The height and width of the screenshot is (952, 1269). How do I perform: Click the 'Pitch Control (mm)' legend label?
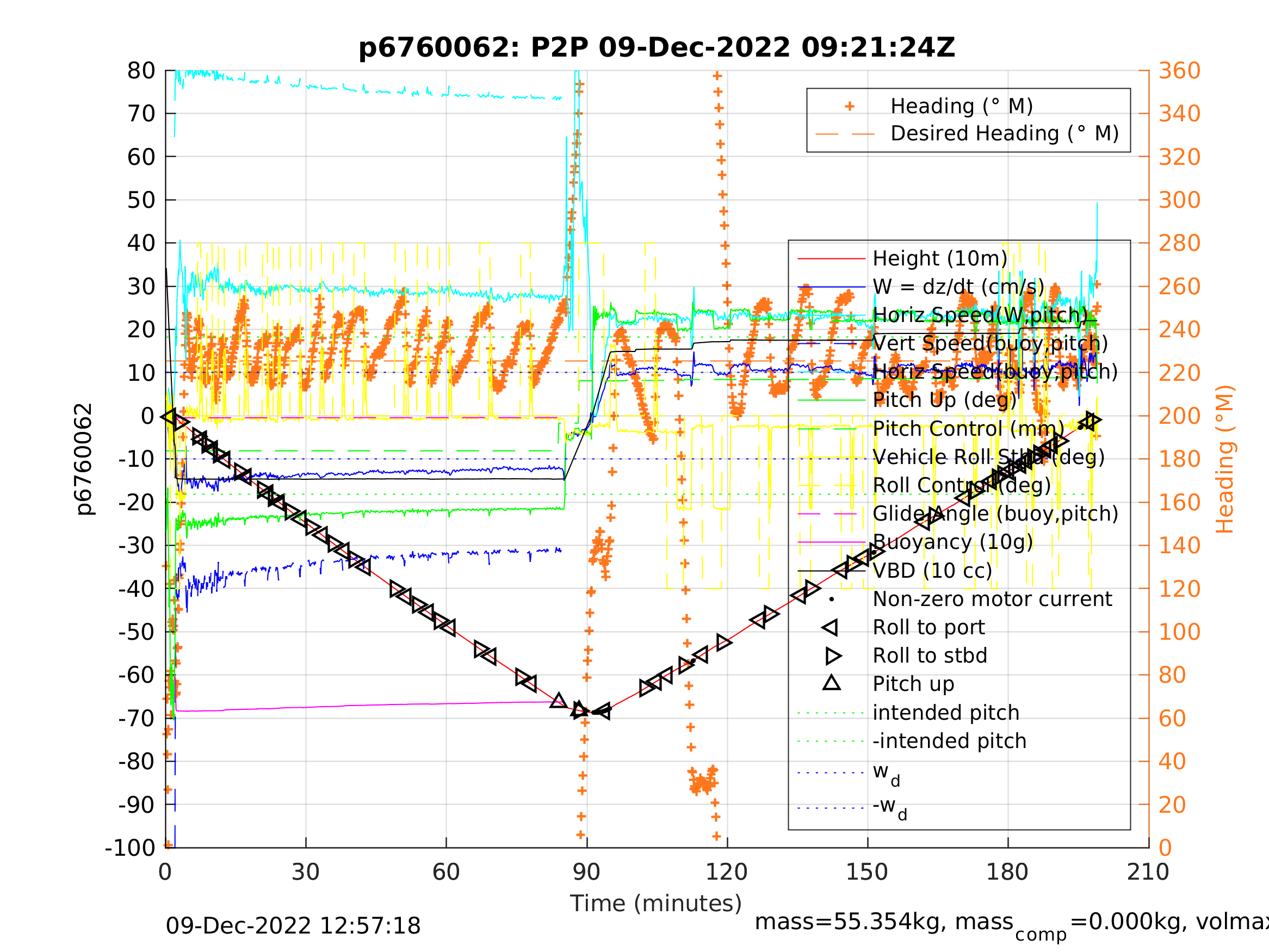[968, 429]
